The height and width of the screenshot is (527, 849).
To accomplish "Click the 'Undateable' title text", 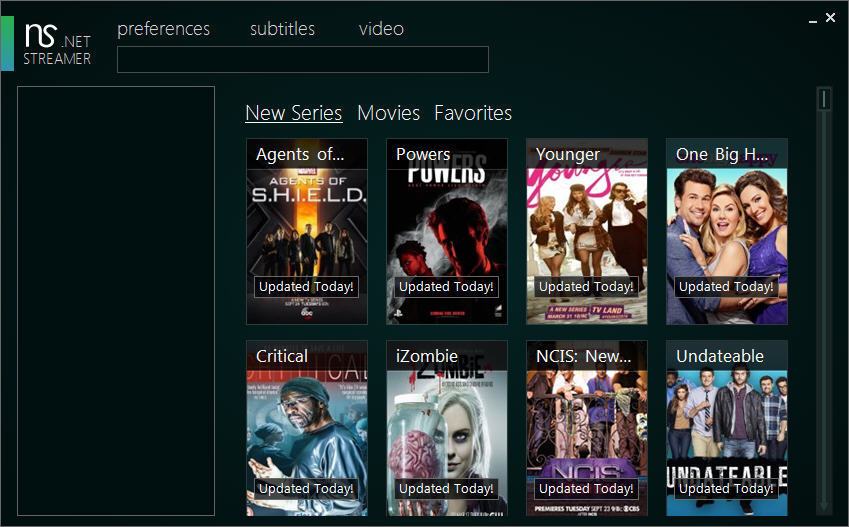I will [720, 356].
